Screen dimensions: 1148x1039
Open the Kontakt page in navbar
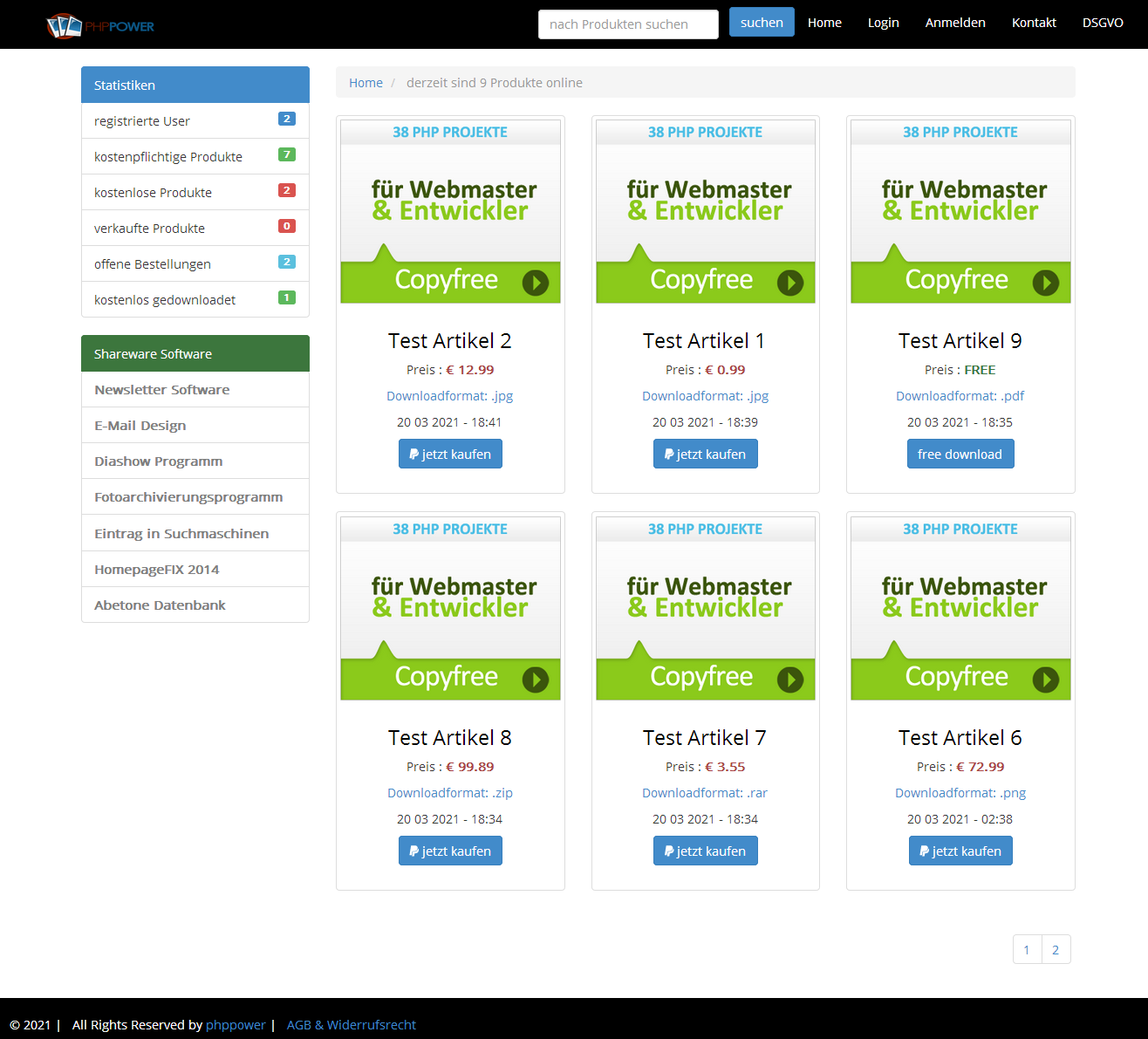pos(1034,23)
